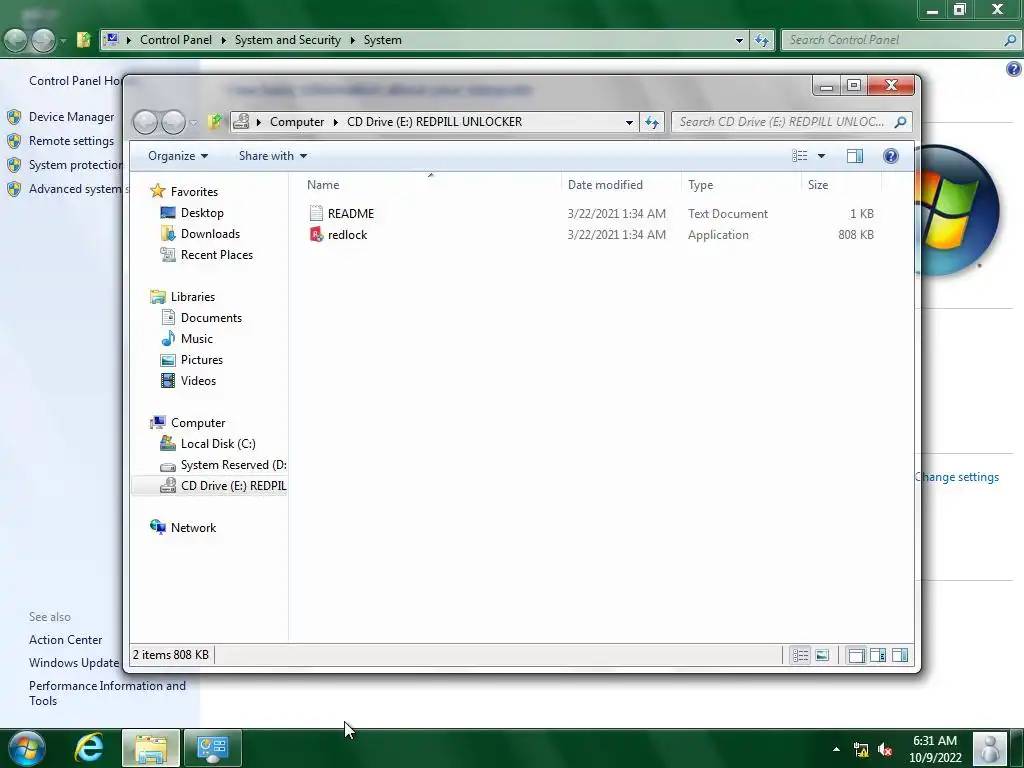This screenshot has height=768, width=1024.
Task: Open the Documents library icon
Action: click(168, 317)
